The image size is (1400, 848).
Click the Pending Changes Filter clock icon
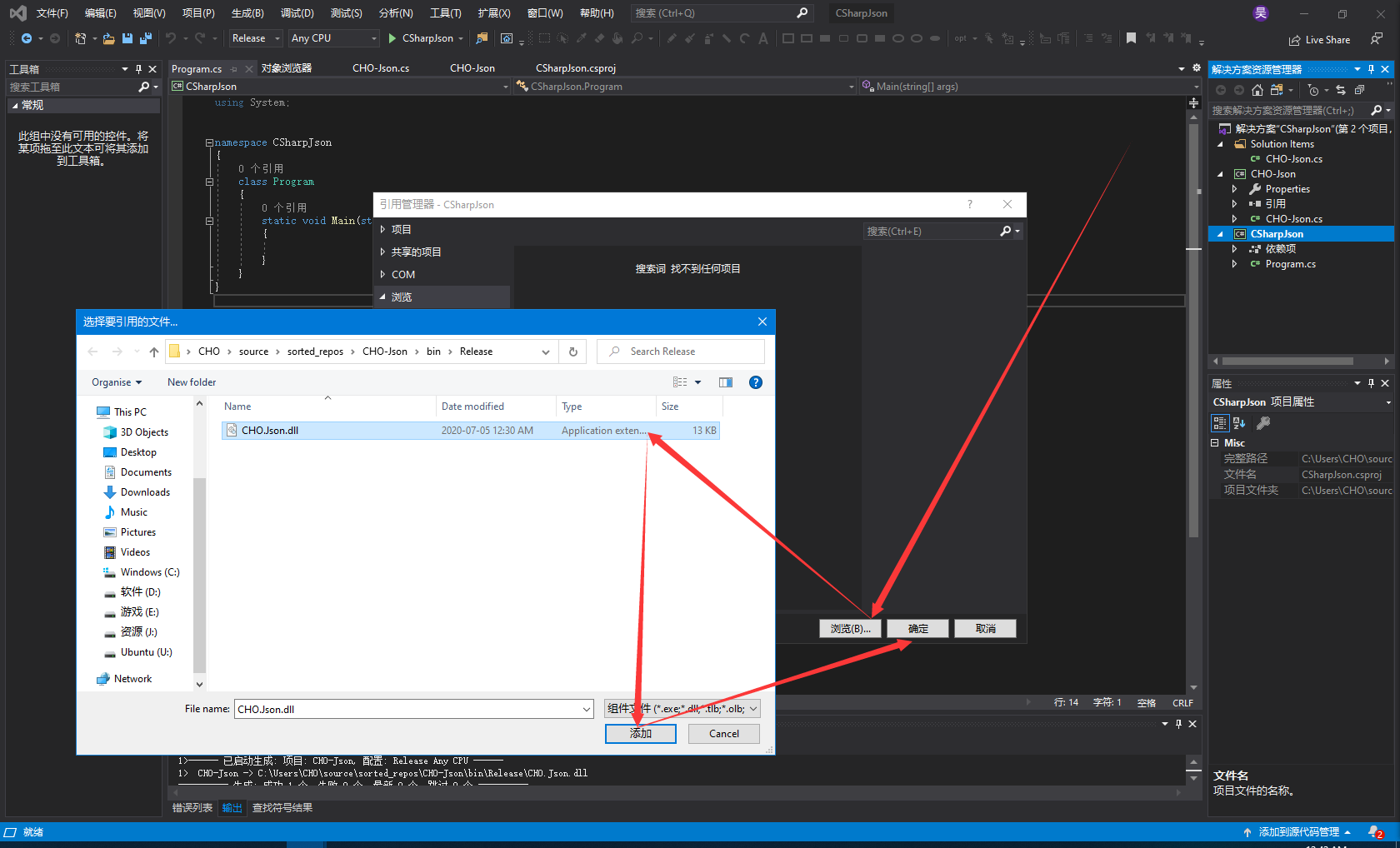point(1313,90)
